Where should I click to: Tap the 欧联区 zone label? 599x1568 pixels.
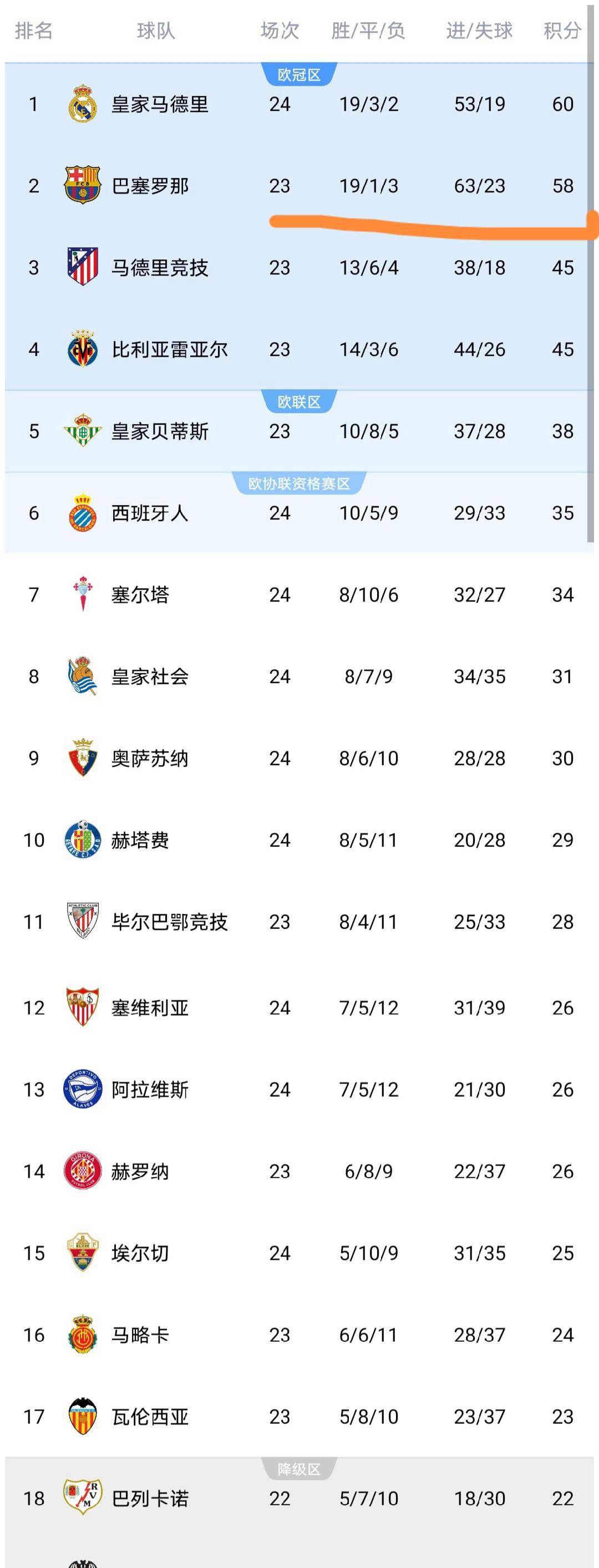pos(299,402)
